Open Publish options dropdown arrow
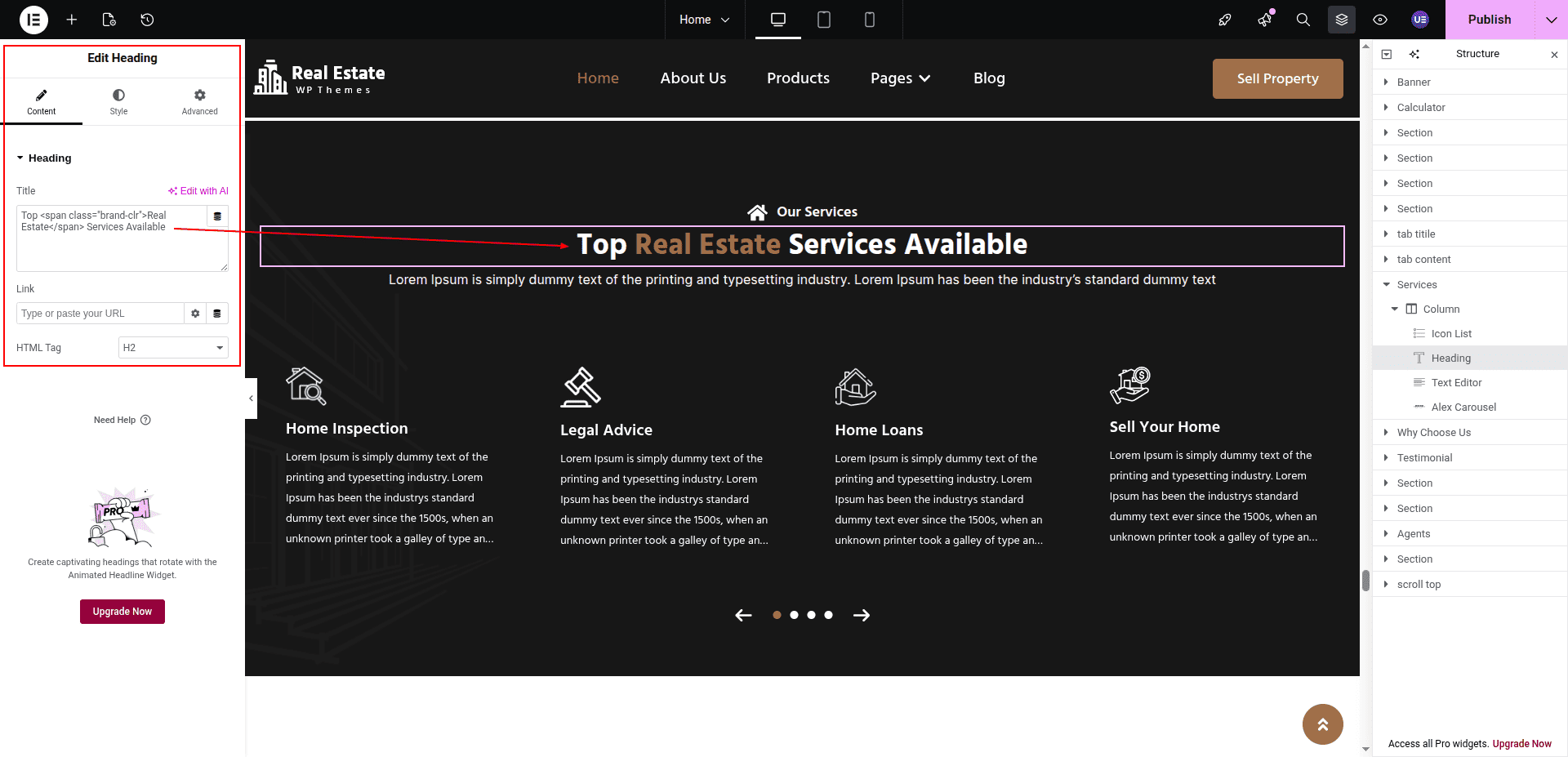 (1551, 20)
